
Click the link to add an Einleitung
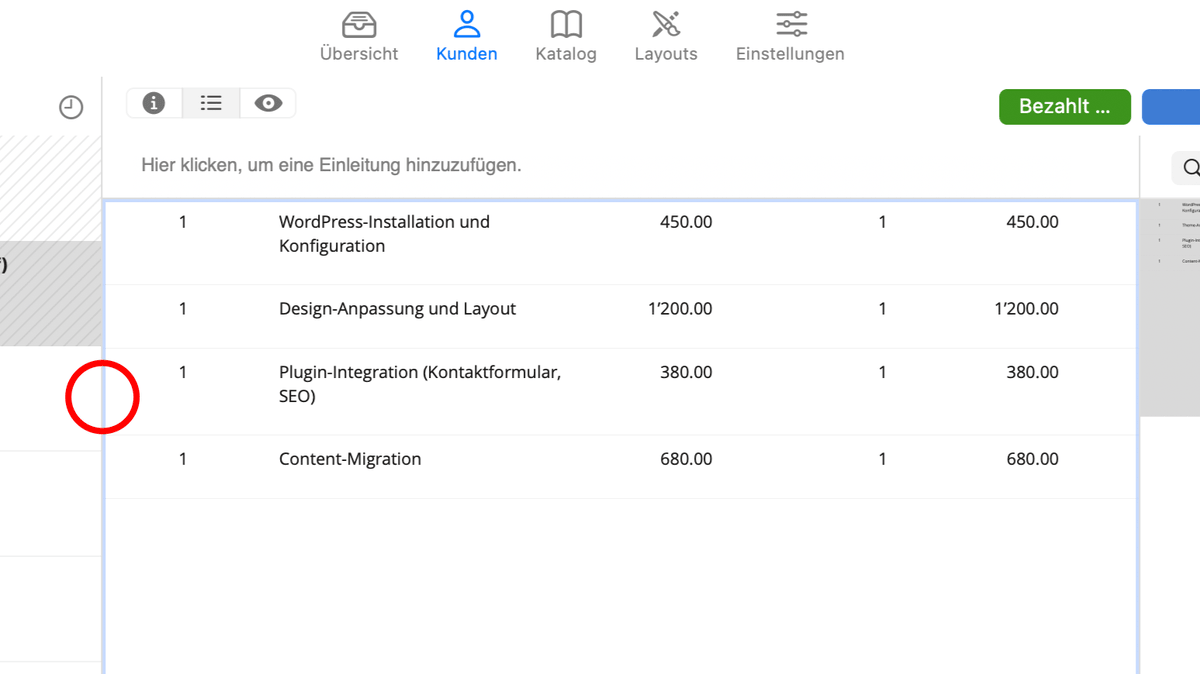coord(333,165)
